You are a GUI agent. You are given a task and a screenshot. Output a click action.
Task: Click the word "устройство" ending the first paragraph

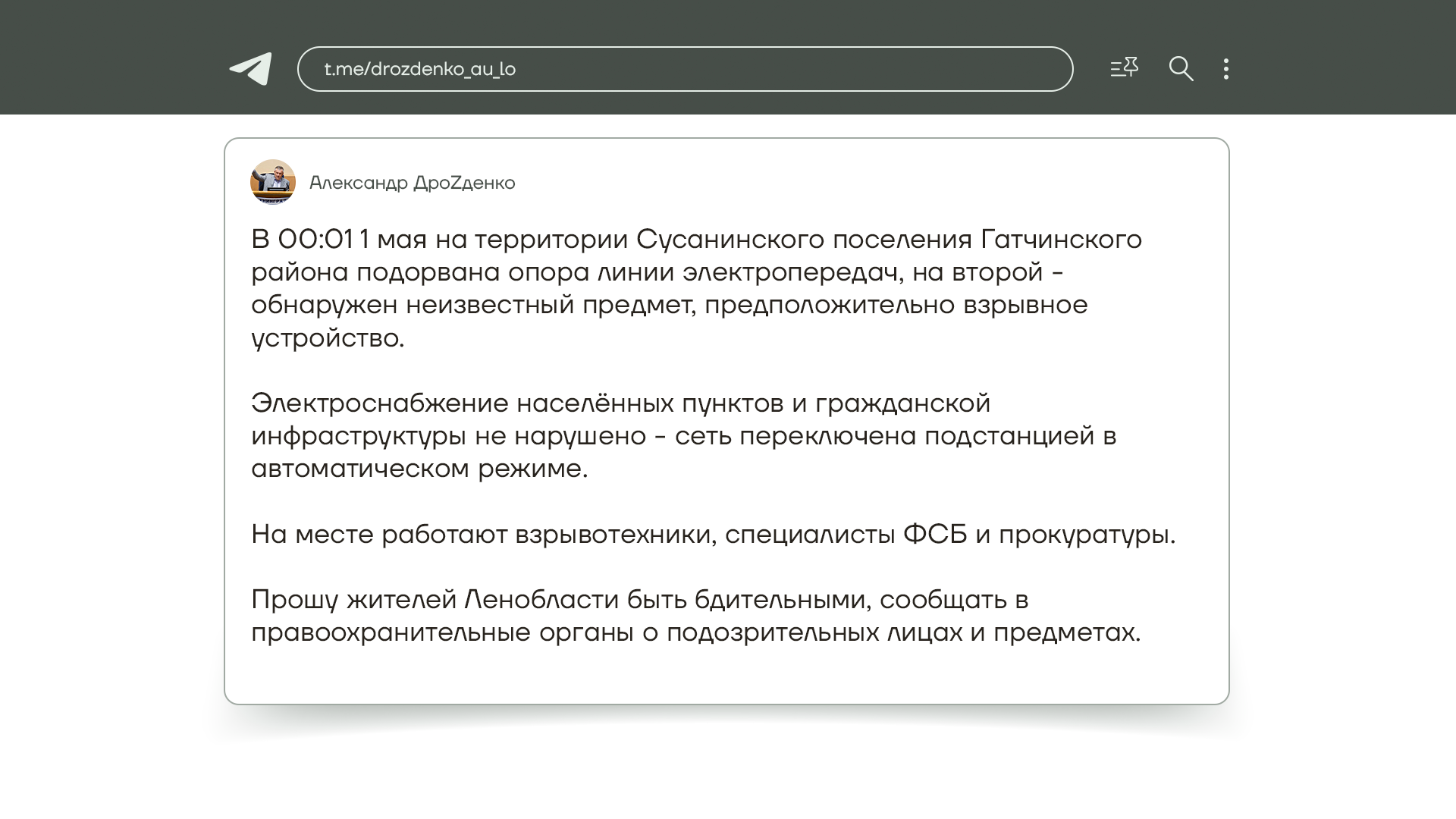[324, 338]
